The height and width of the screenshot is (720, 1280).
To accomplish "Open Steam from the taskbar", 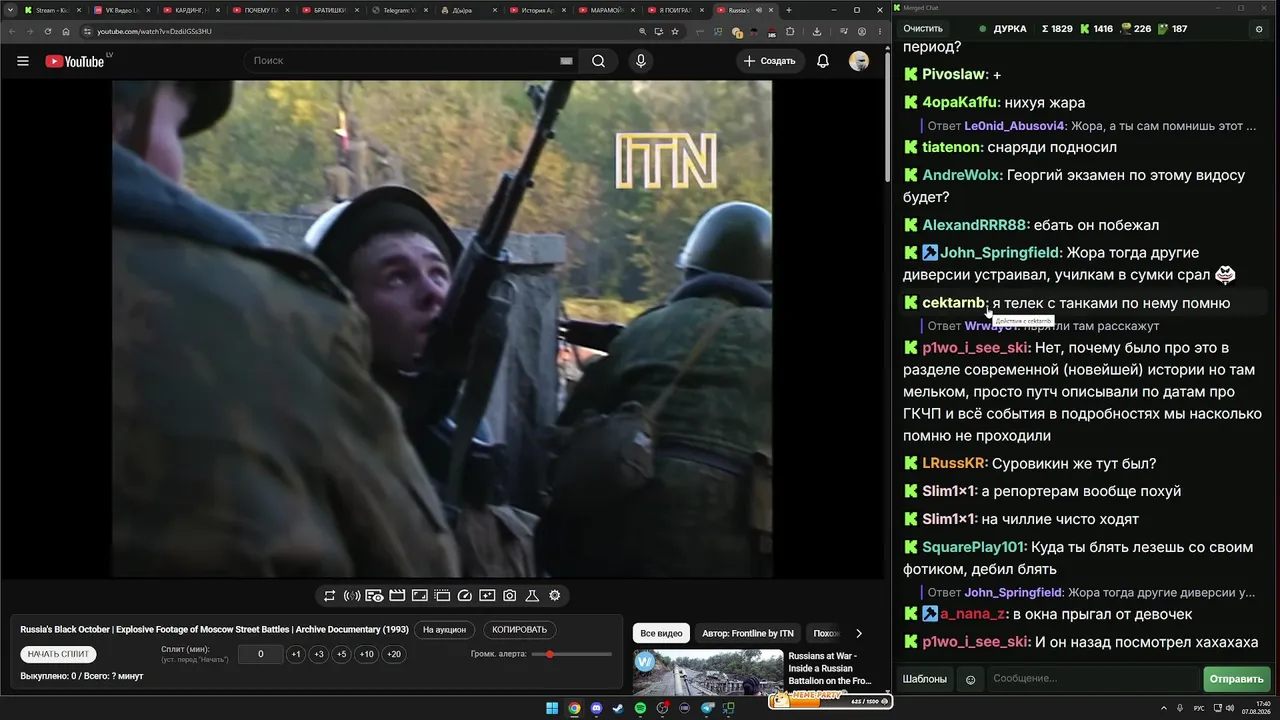I will tap(618, 708).
